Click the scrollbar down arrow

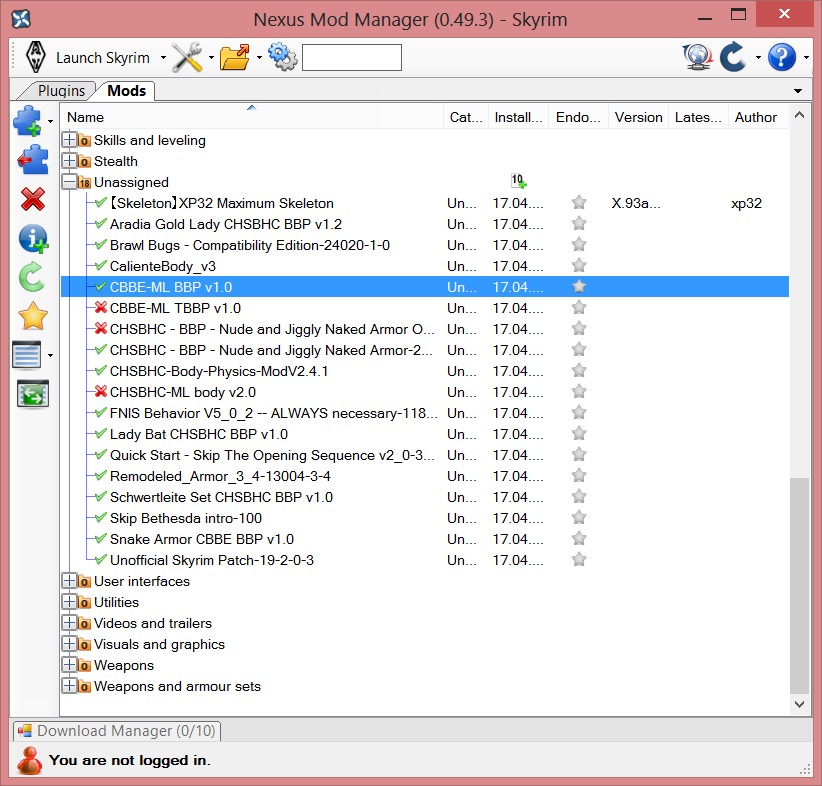click(x=799, y=704)
